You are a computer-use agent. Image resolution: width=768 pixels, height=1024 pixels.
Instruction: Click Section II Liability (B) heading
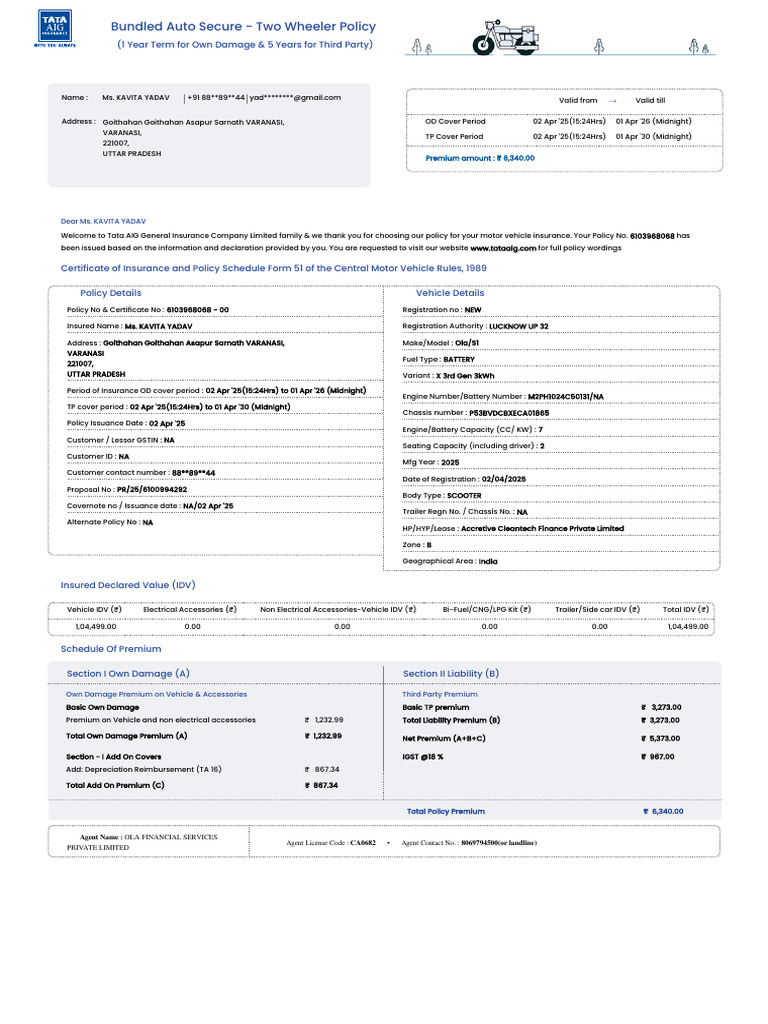point(451,673)
